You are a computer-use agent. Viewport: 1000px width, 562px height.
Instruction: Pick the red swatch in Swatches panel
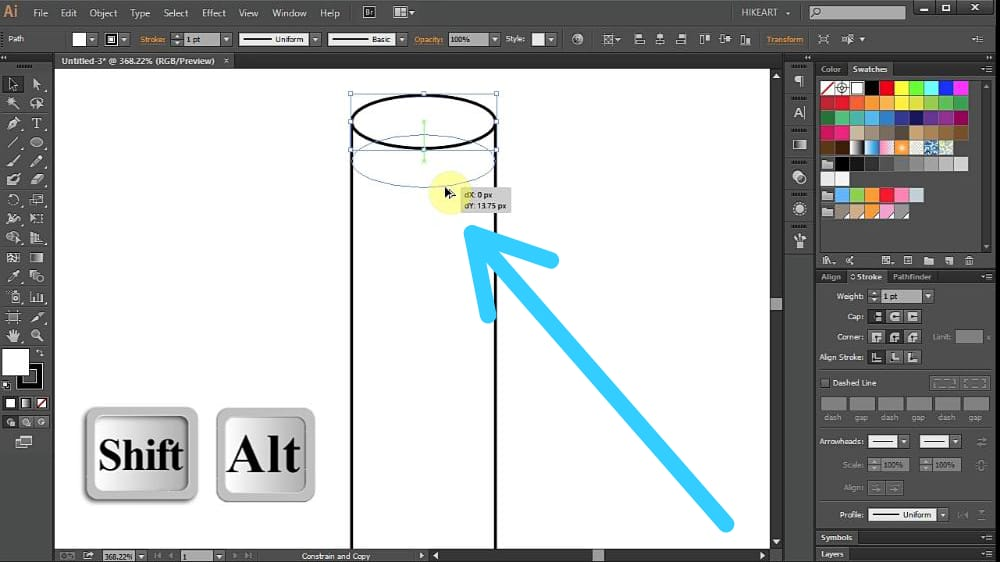[x=886, y=88]
